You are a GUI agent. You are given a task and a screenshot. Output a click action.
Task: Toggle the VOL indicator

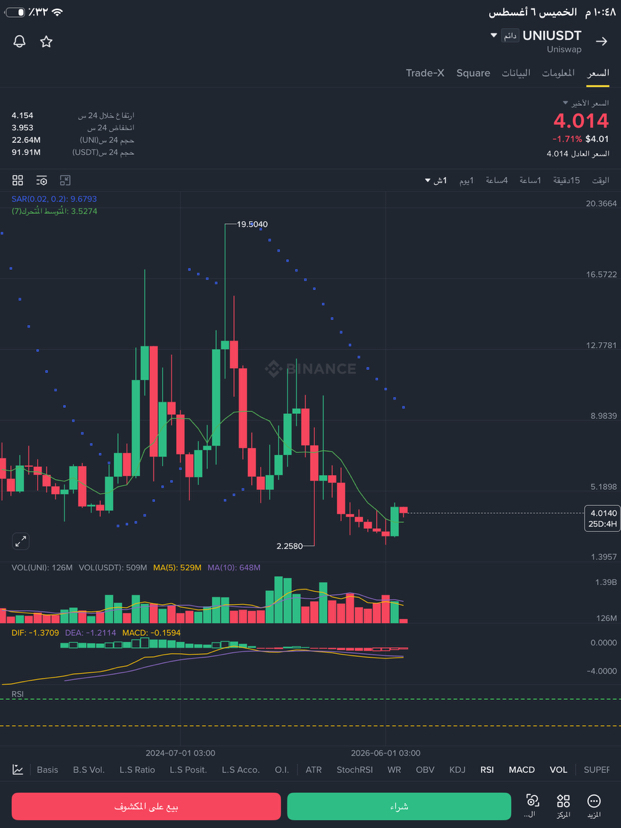pos(558,769)
